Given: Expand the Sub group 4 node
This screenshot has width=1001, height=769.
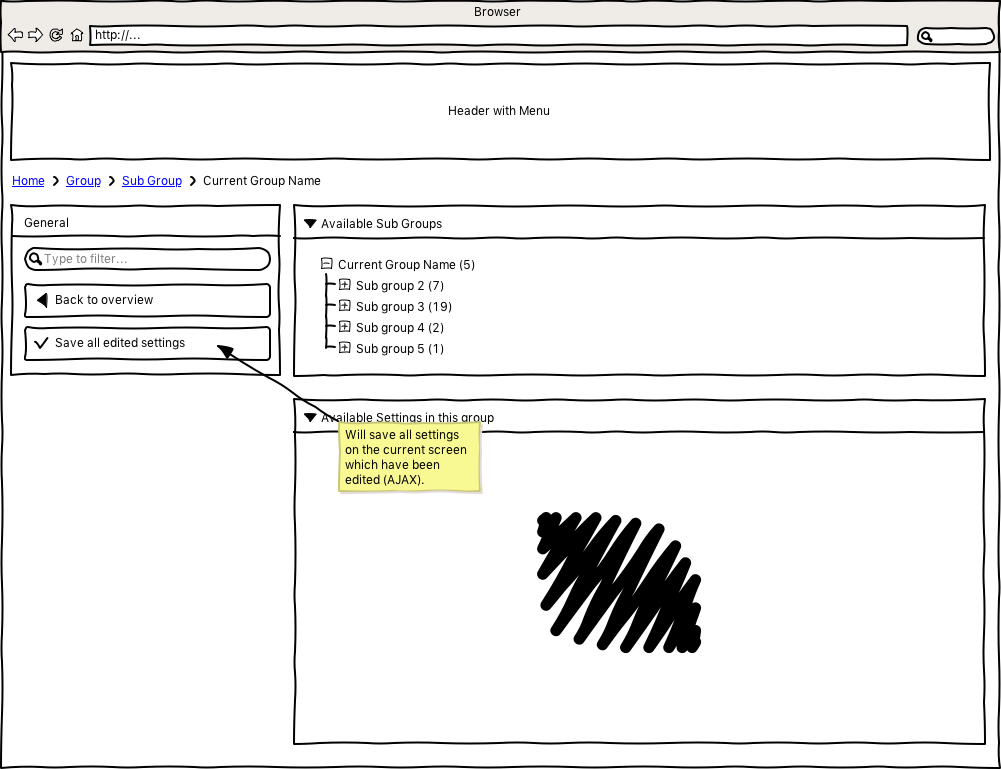Looking at the screenshot, I should coord(344,327).
